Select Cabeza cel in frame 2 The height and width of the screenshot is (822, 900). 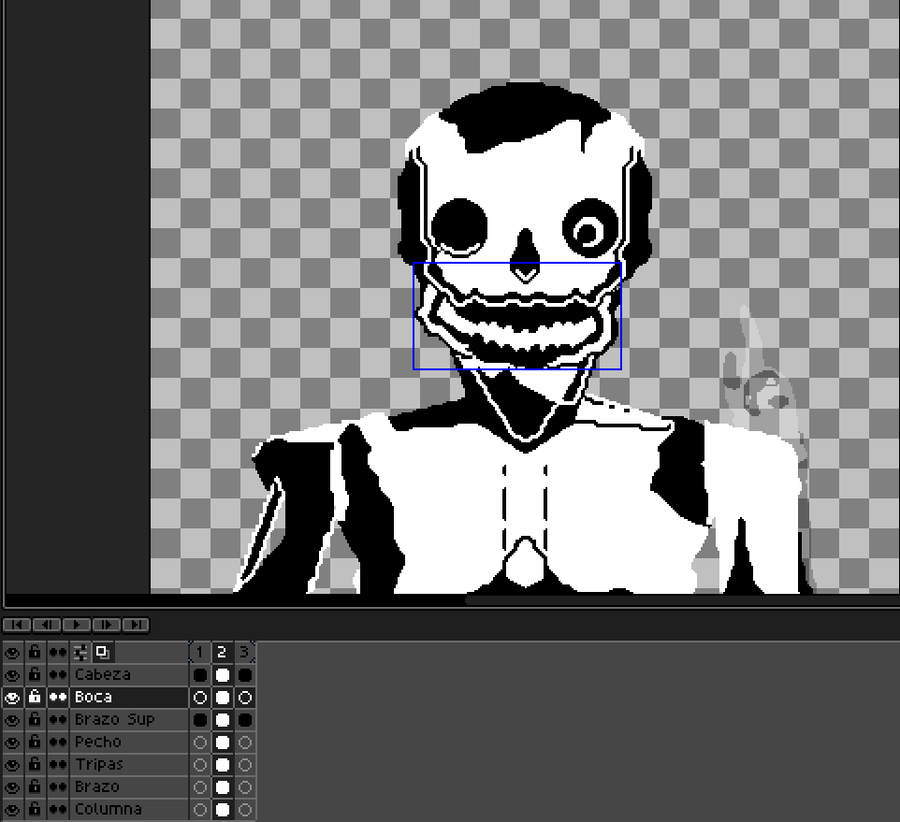222,674
